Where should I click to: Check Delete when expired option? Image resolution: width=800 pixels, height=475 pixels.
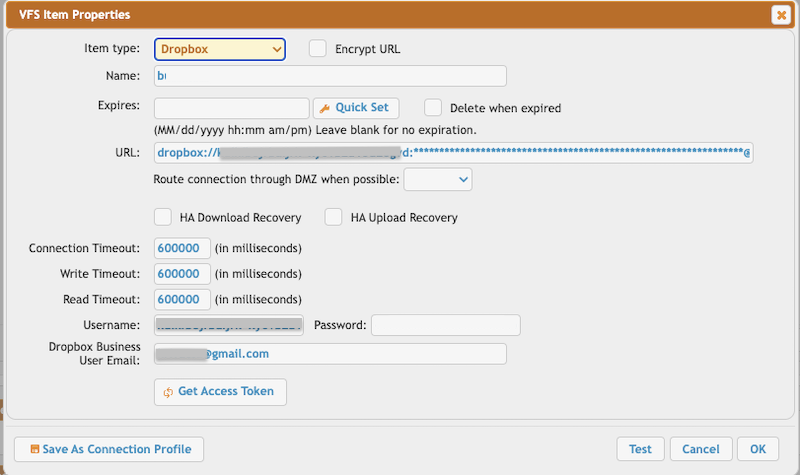tap(433, 108)
